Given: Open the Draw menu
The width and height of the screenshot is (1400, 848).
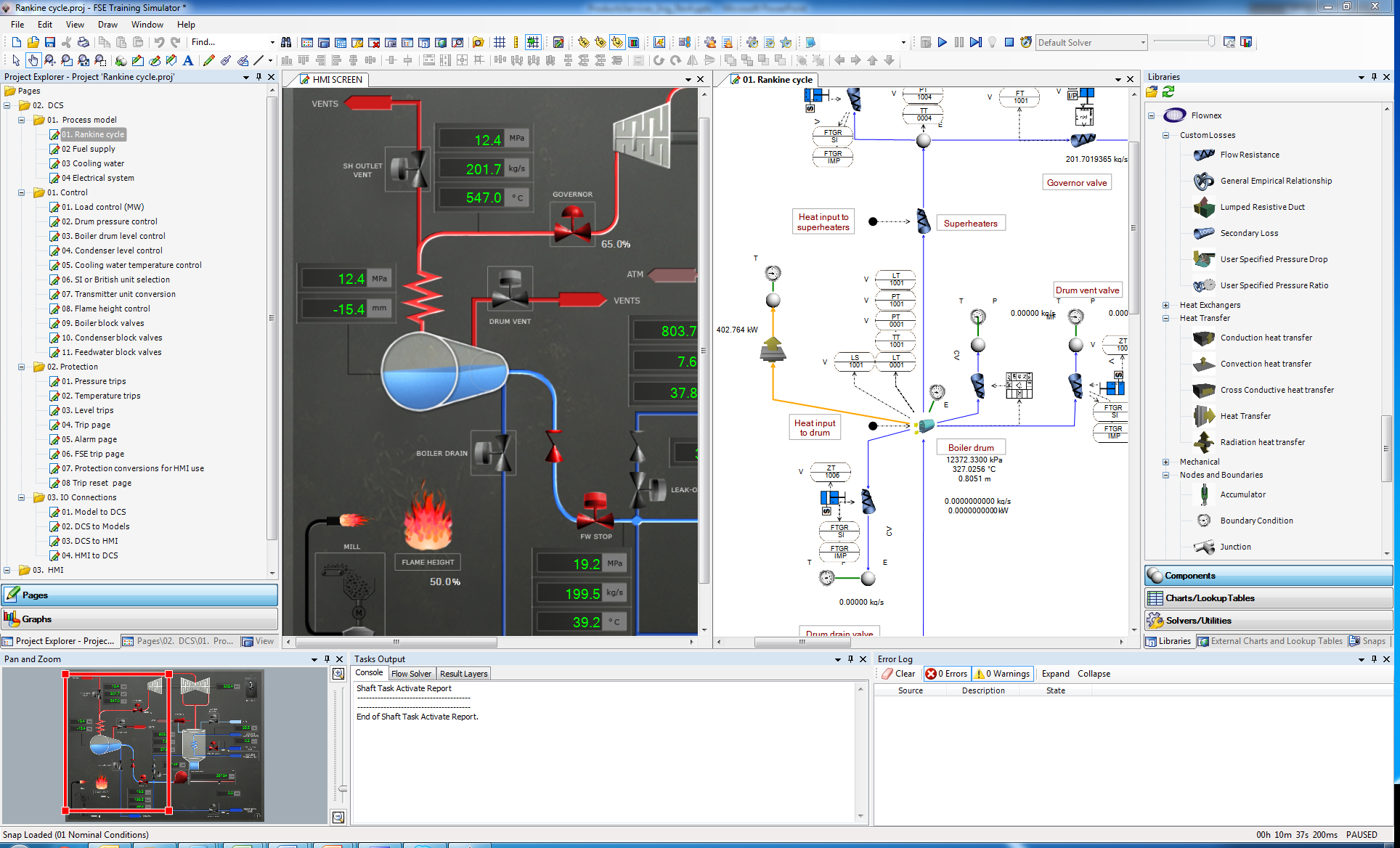Looking at the screenshot, I should coord(107,25).
